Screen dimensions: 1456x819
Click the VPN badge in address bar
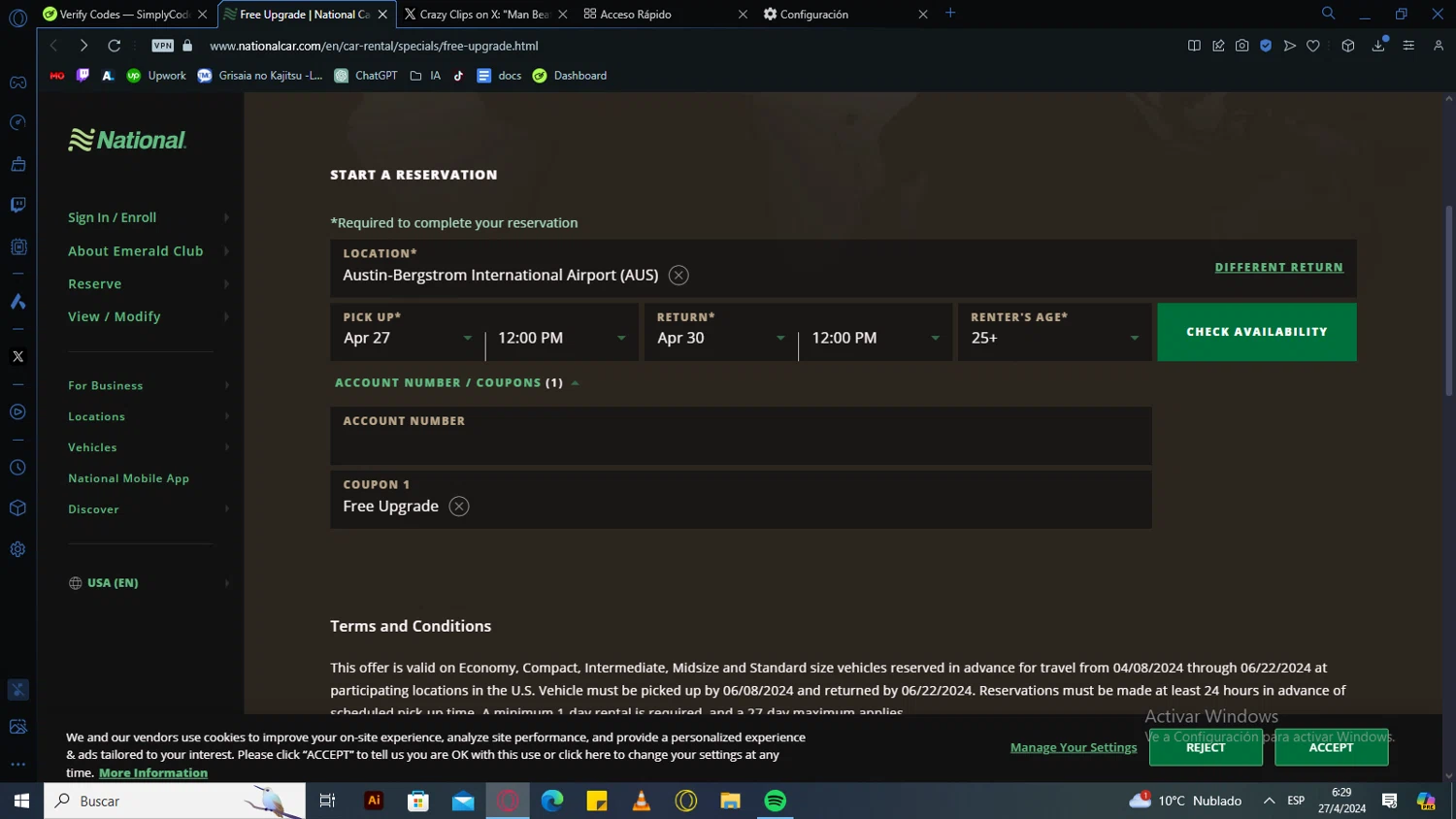(163, 46)
